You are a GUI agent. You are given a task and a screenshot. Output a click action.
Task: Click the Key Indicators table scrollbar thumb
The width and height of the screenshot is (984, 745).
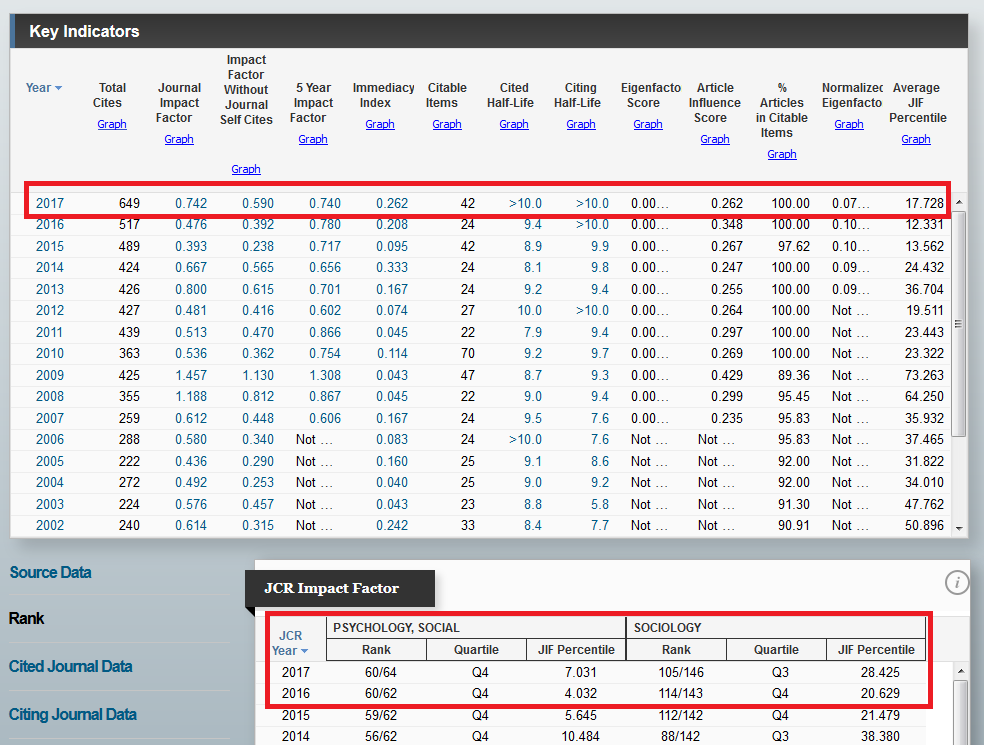click(958, 324)
